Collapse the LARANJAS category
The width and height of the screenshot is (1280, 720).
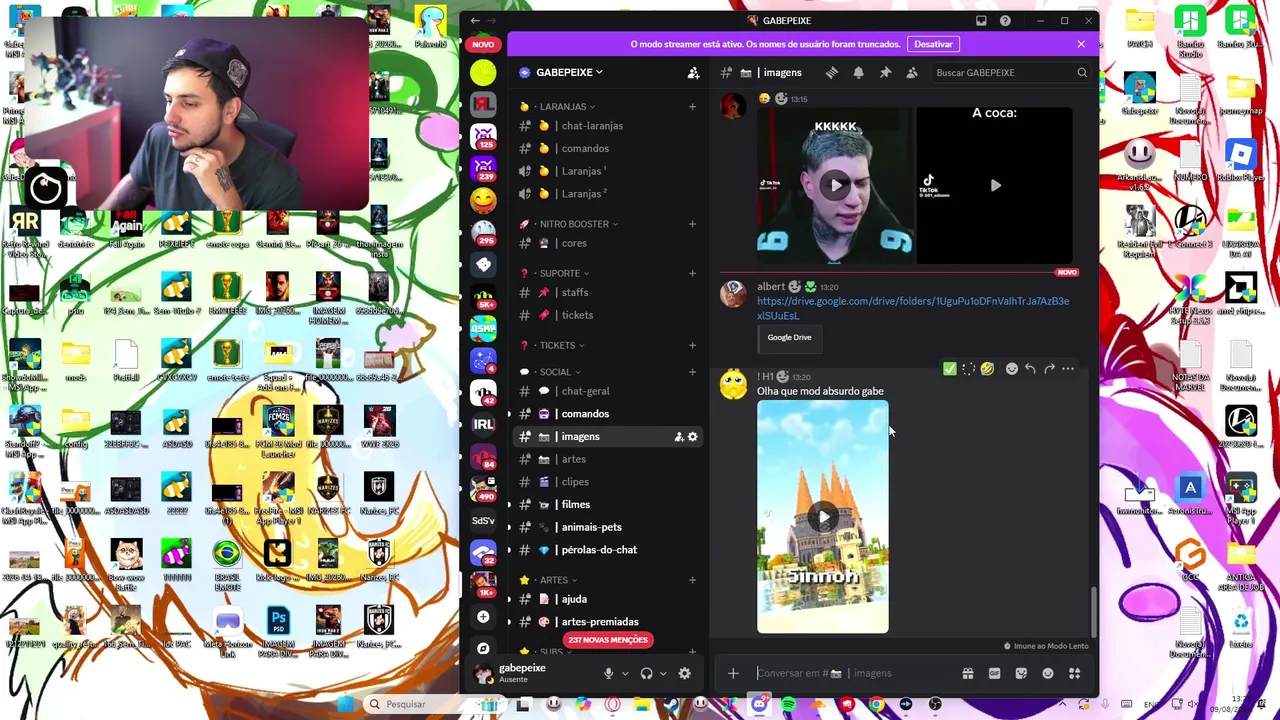tap(565, 106)
